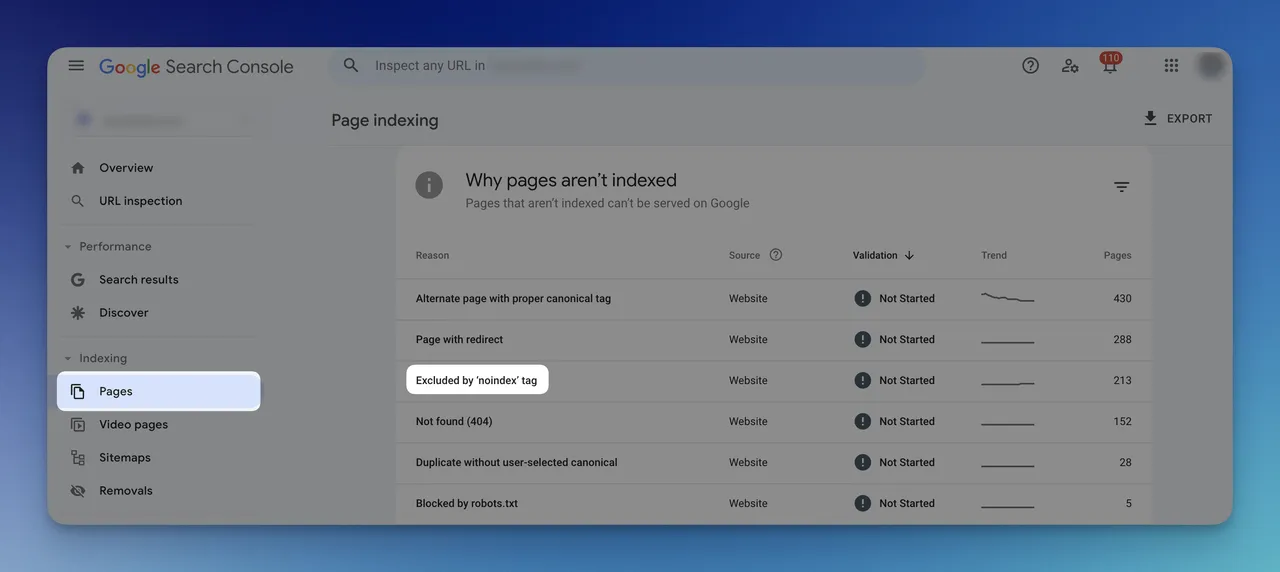
Task: Open Removals in the sidebar
Action: click(x=126, y=491)
